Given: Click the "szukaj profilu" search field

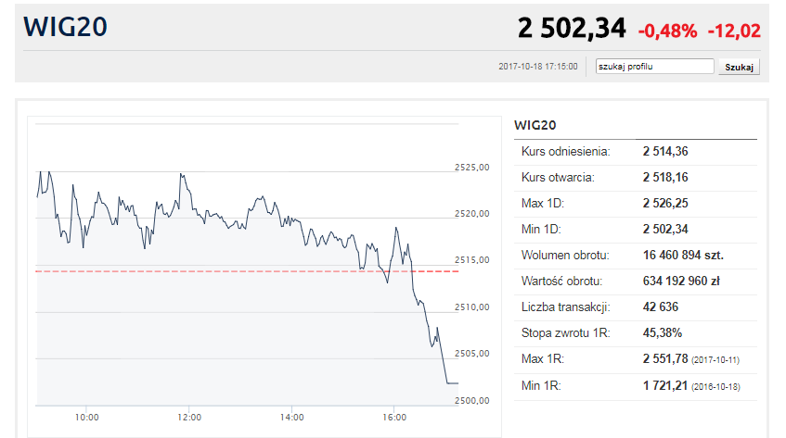Looking at the screenshot, I should point(654,67).
